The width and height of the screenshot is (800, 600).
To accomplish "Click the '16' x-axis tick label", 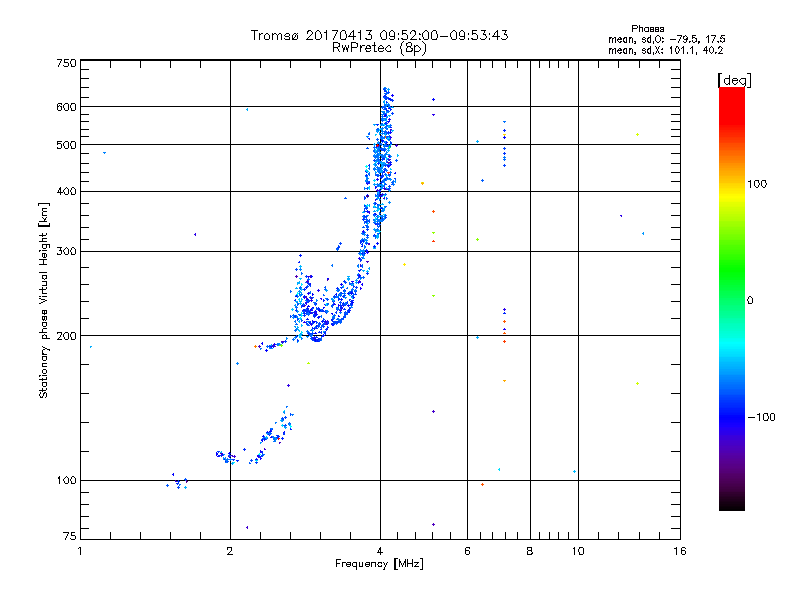I will [680, 551].
